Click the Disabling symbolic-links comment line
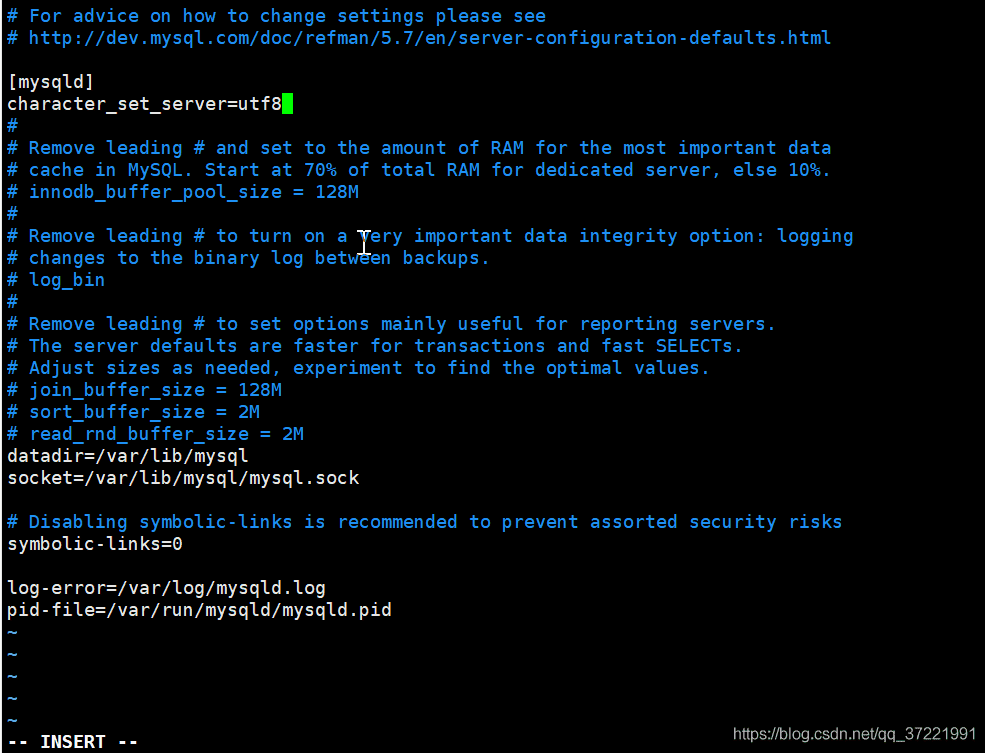The image size is (985, 753). pyautogui.click(x=425, y=522)
